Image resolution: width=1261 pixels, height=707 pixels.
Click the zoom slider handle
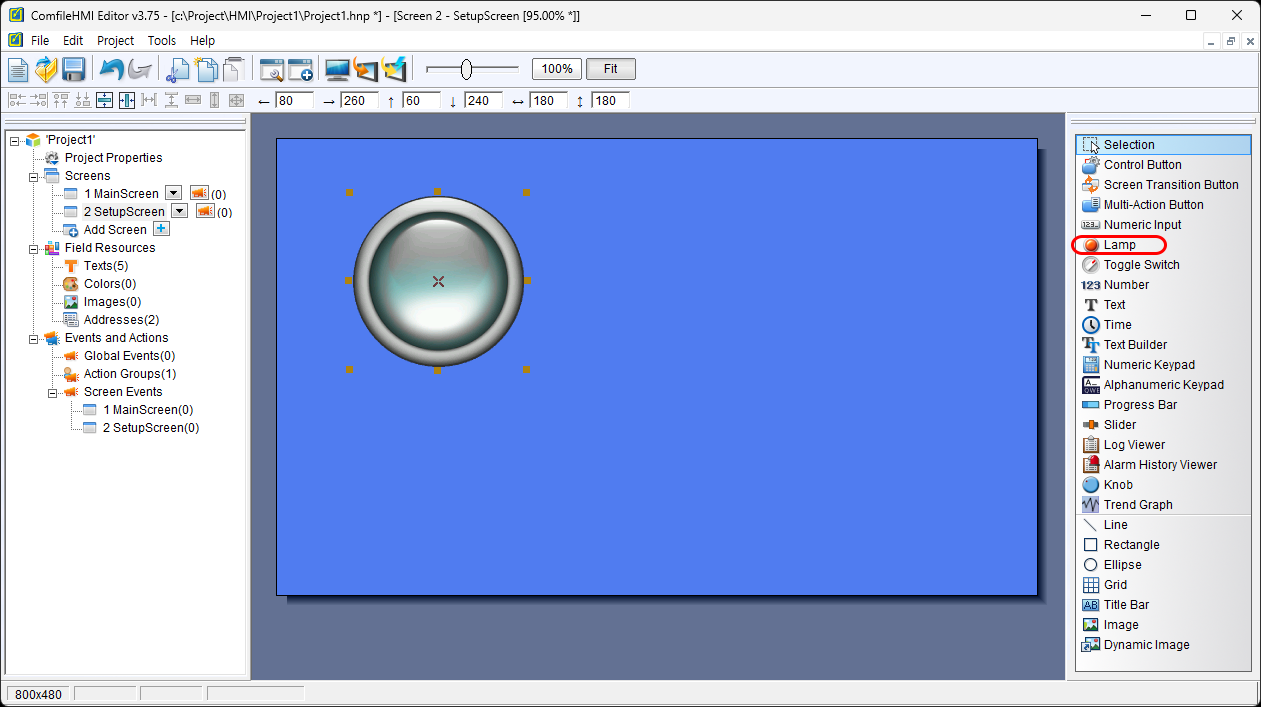point(466,69)
